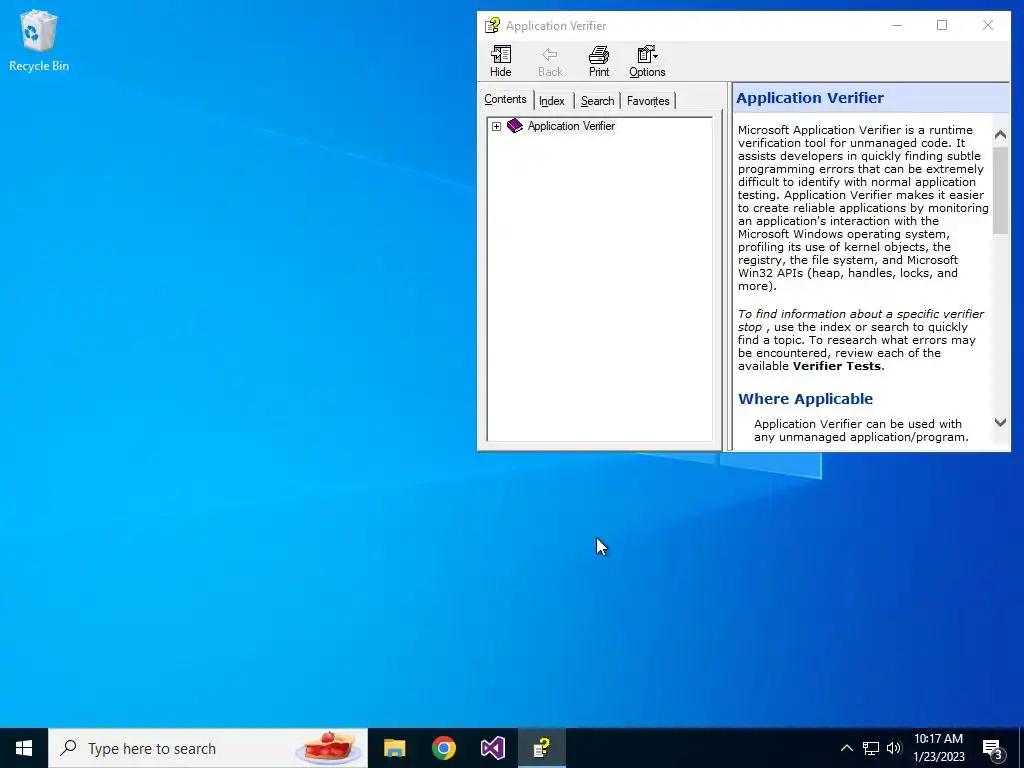Select the purple Application Verifier book icon
Image resolution: width=1024 pixels, height=768 pixels.
pyautogui.click(x=515, y=125)
